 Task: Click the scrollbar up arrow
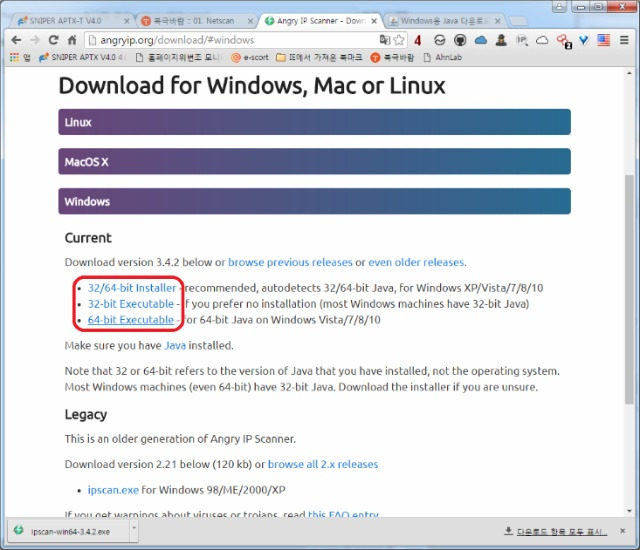click(x=629, y=73)
